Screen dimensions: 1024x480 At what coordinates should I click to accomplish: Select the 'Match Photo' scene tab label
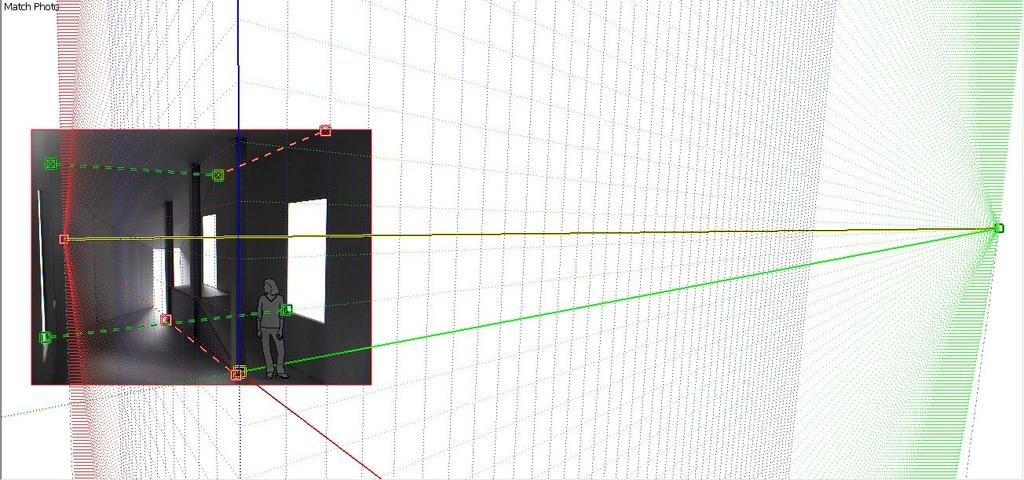pyautogui.click(x=30, y=7)
